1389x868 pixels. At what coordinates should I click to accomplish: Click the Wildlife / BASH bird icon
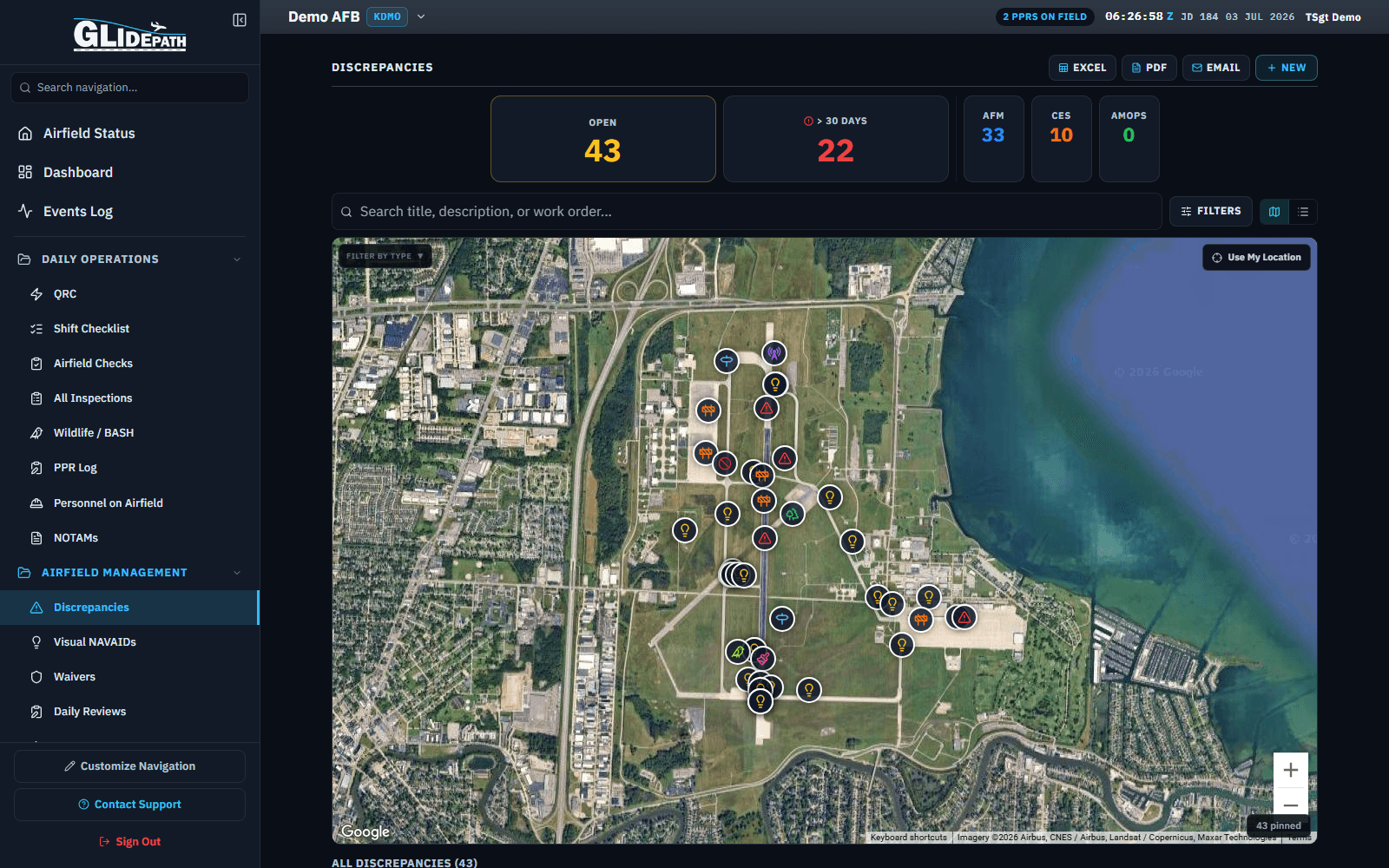pos(36,433)
